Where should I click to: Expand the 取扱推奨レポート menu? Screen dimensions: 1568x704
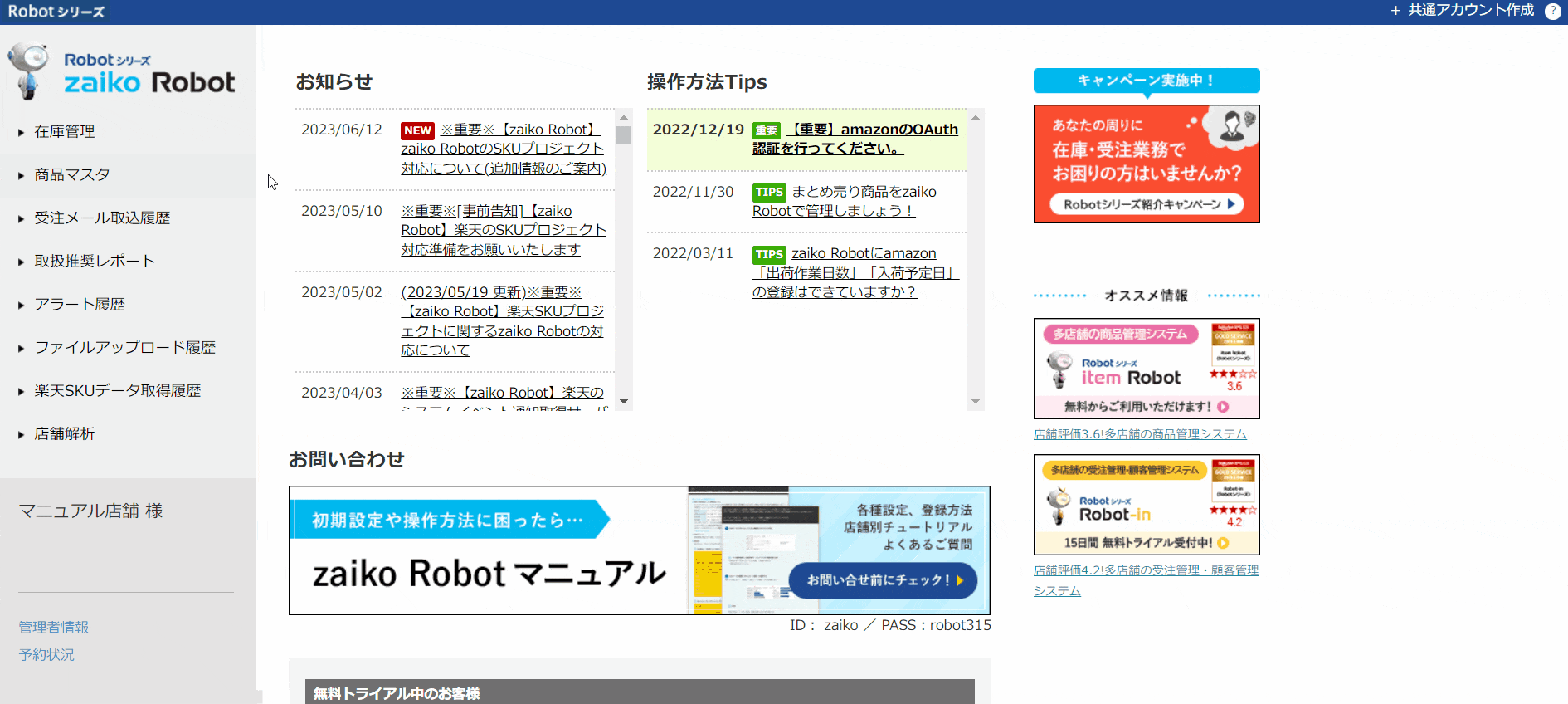click(x=128, y=262)
